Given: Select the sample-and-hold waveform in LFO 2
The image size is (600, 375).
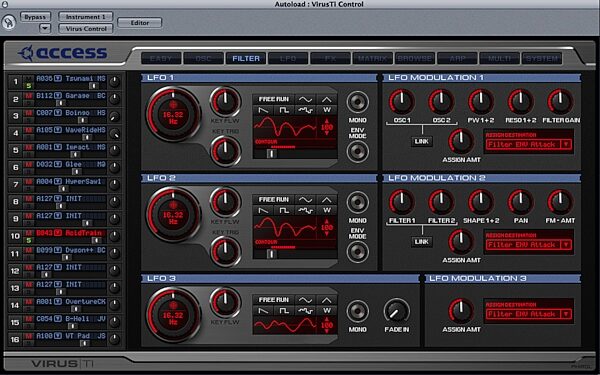Looking at the screenshot, I should point(305,210).
